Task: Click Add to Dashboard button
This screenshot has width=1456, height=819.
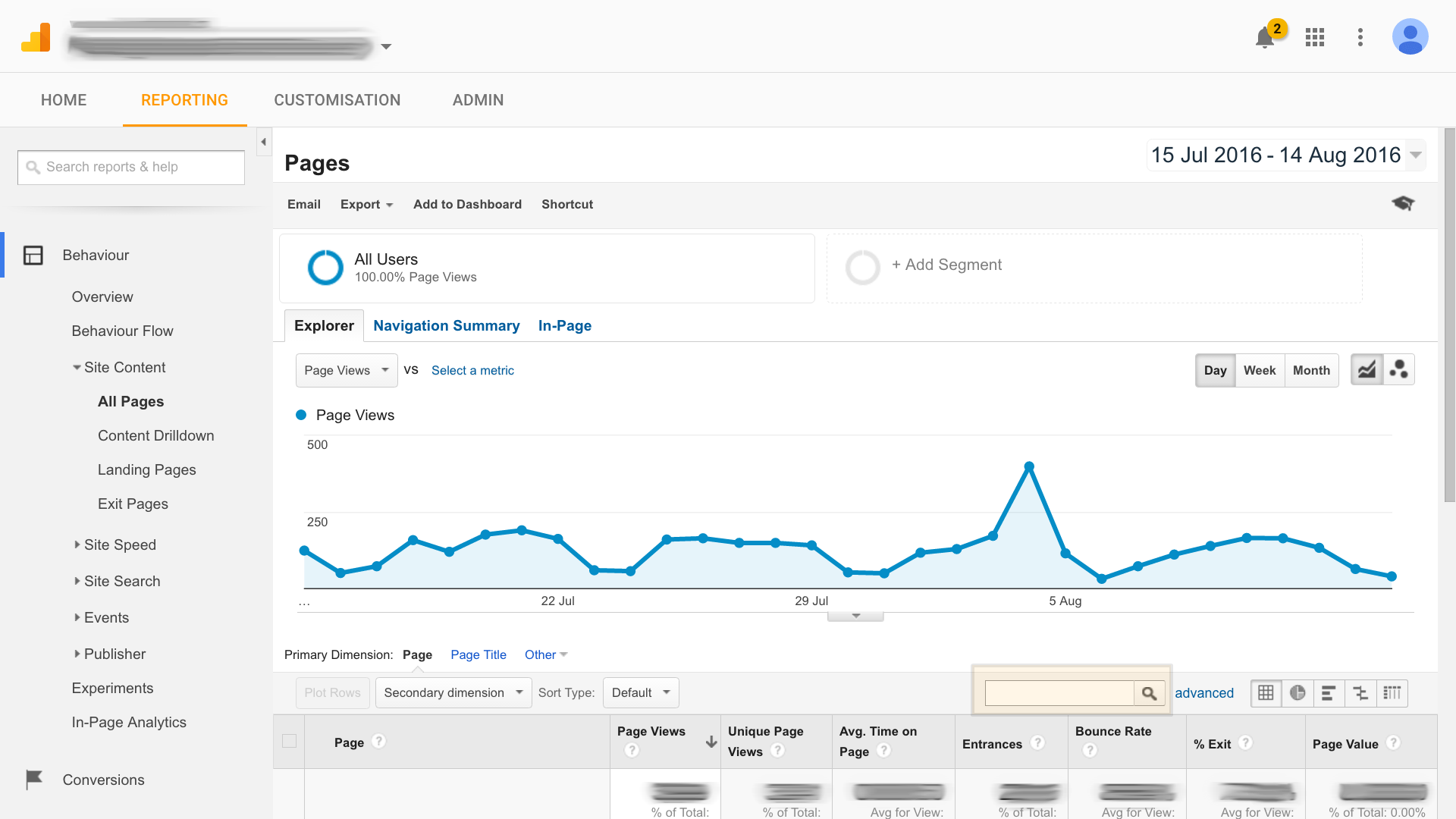Action: click(467, 204)
